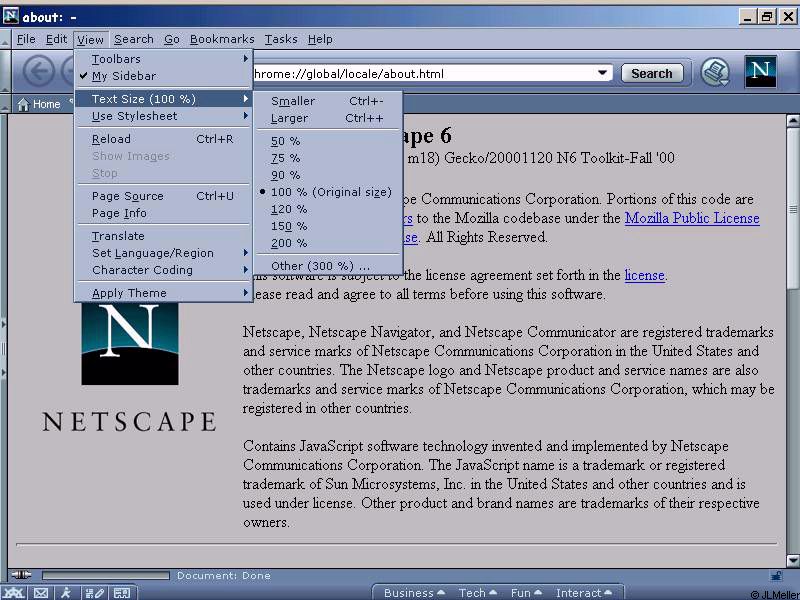Select Translate from the View menu

[x=164, y=236]
